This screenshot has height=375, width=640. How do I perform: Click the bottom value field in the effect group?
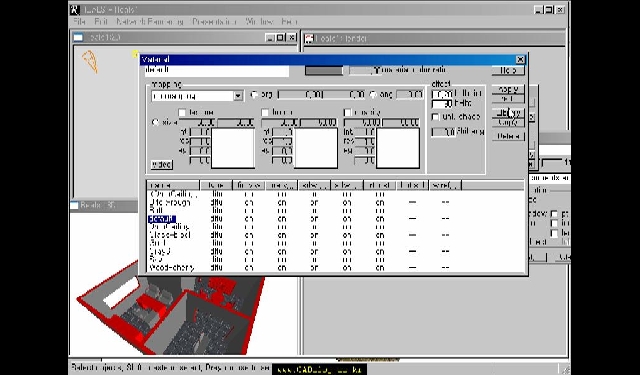coord(443,132)
